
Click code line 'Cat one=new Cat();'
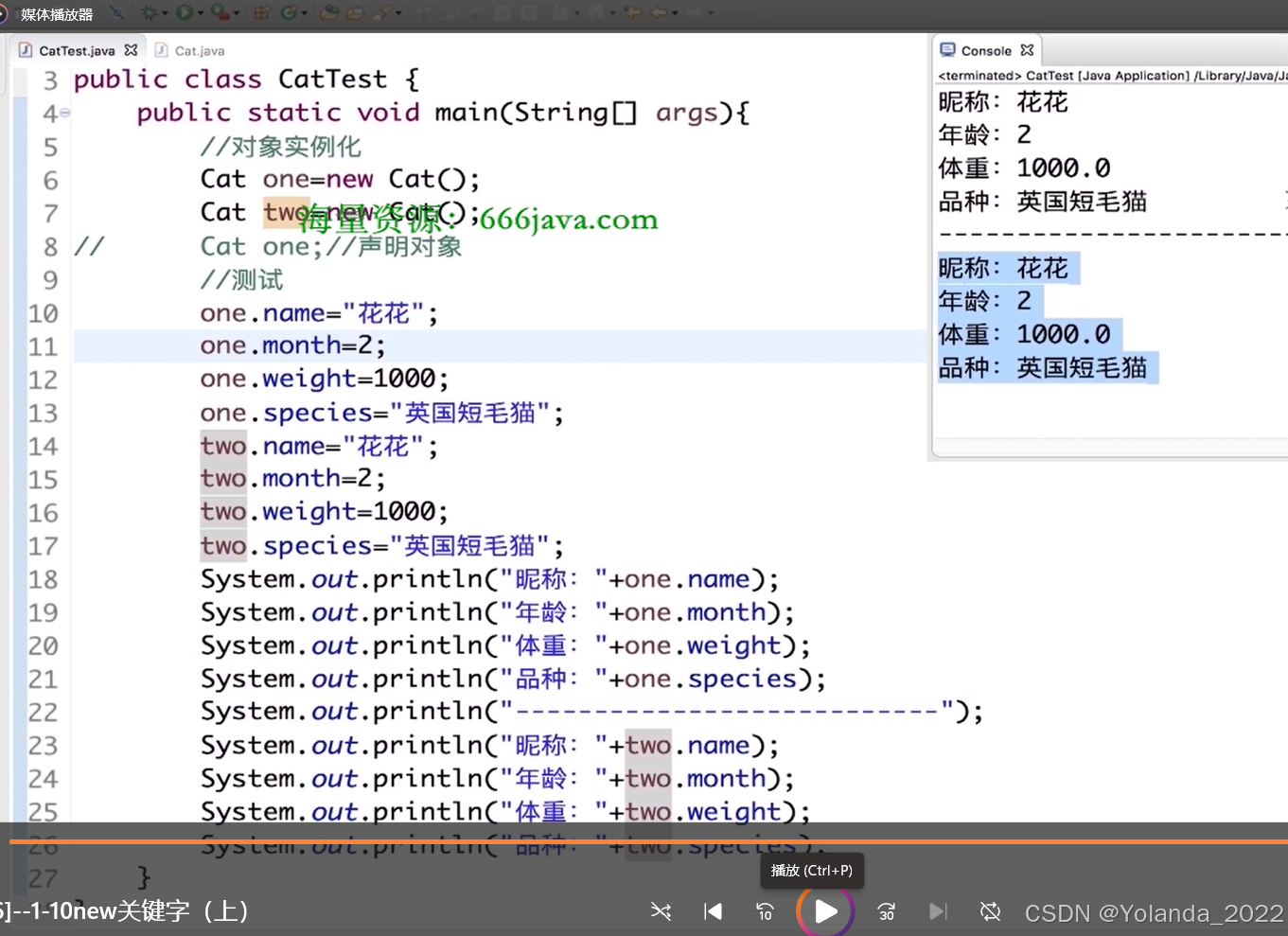coord(340,179)
